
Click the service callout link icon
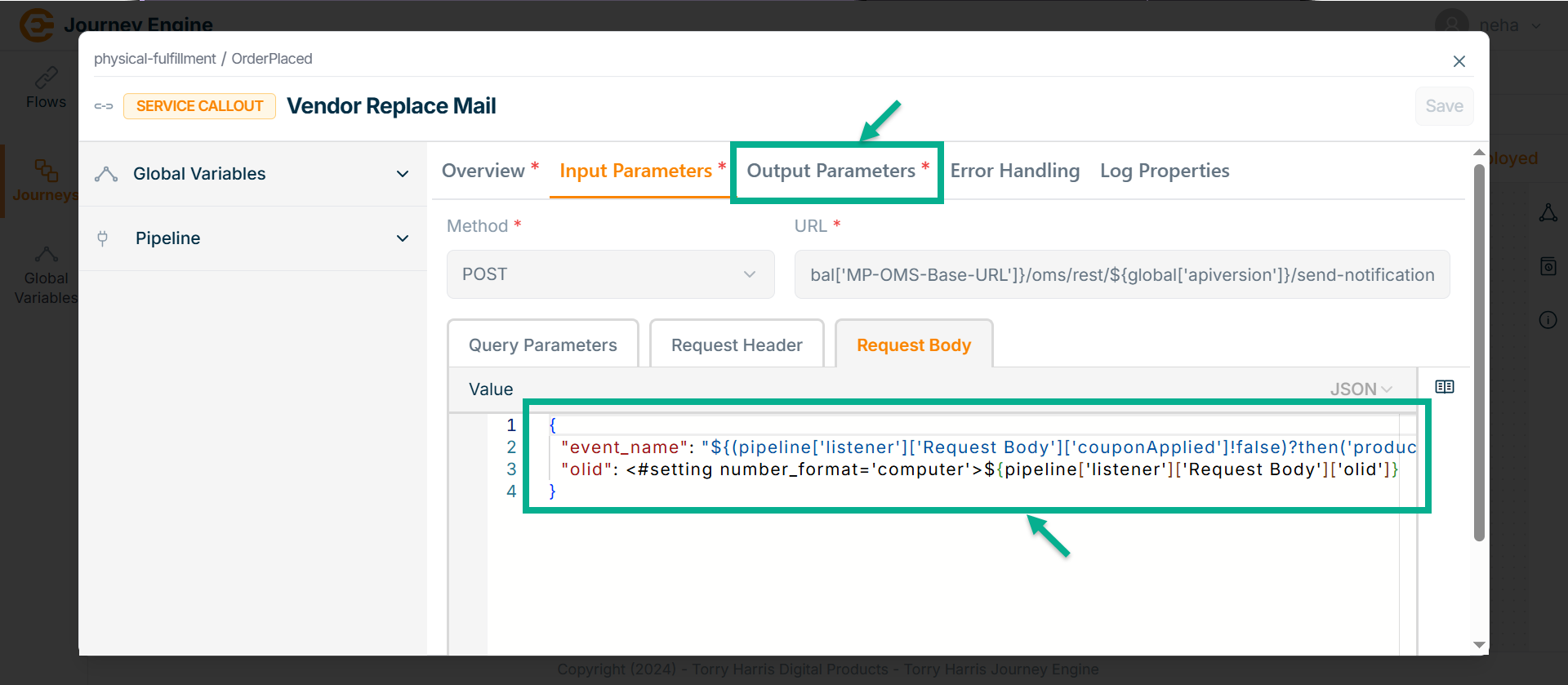tap(104, 106)
